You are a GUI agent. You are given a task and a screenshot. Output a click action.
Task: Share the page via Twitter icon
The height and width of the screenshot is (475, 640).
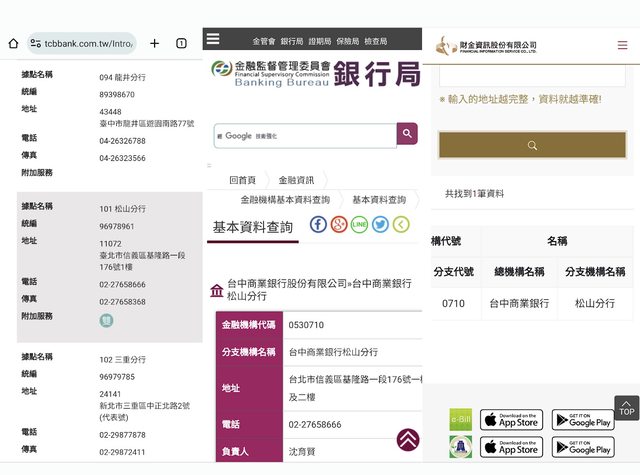pyautogui.click(x=380, y=224)
